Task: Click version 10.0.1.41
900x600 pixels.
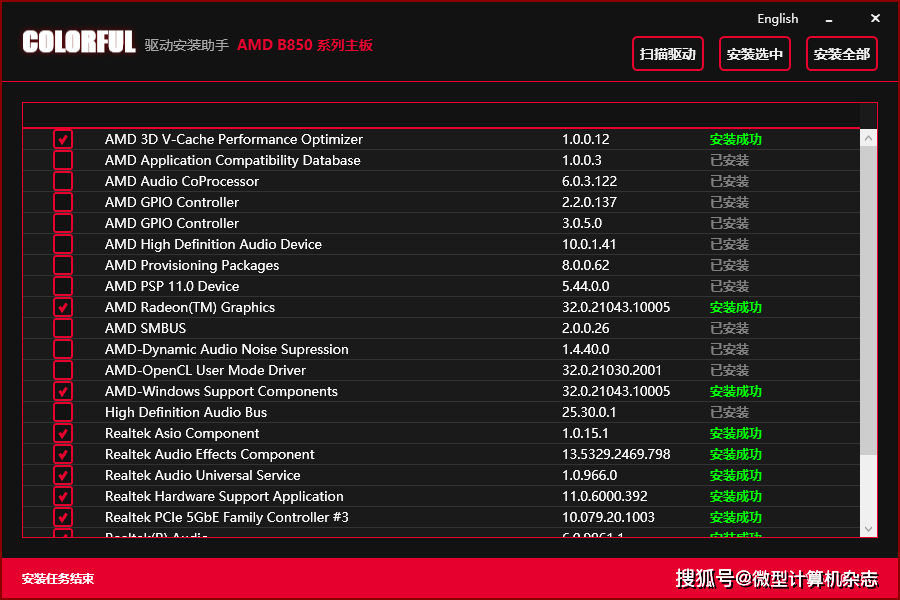Action: (x=589, y=245)
